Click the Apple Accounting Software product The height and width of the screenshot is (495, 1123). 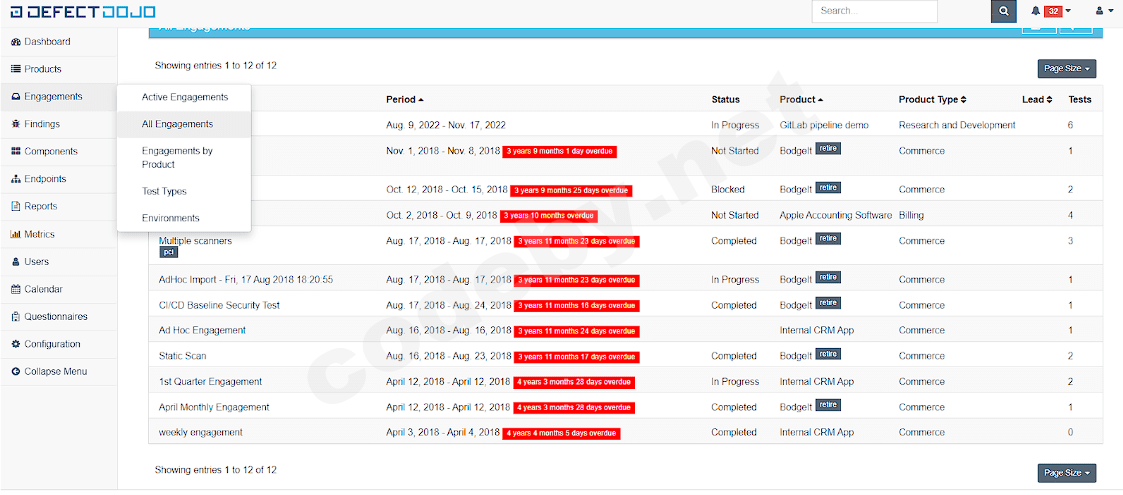pos(836,215)
